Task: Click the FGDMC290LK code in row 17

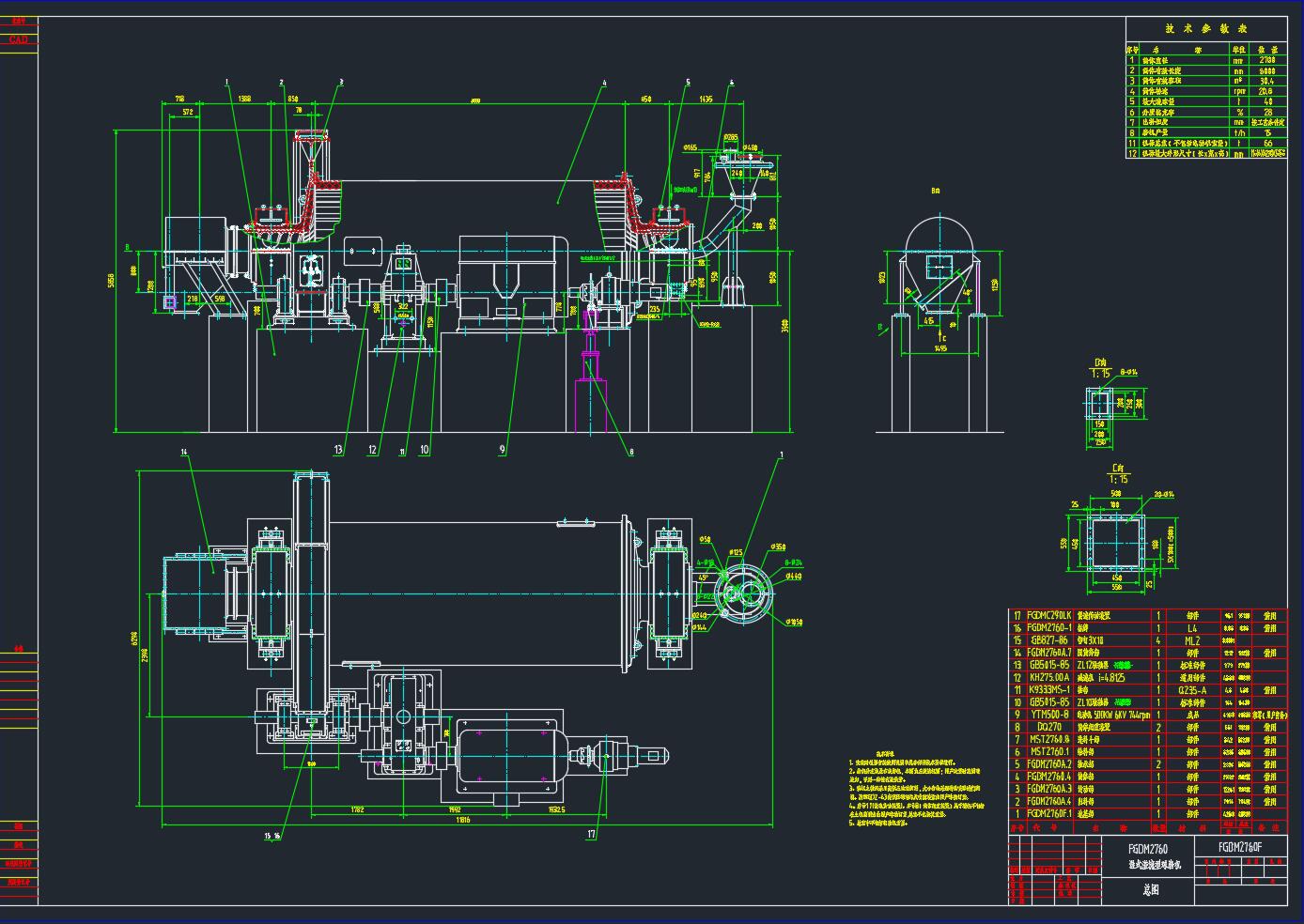Action: (x=1049, y=615)
